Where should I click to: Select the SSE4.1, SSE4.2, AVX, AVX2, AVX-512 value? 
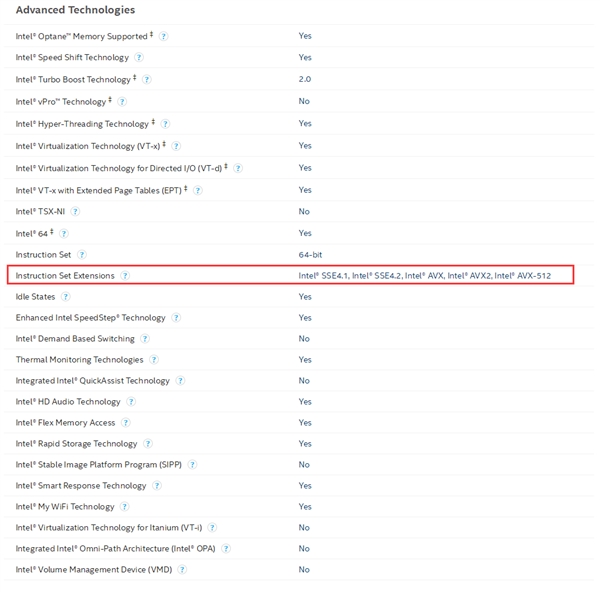coord(425,276)
